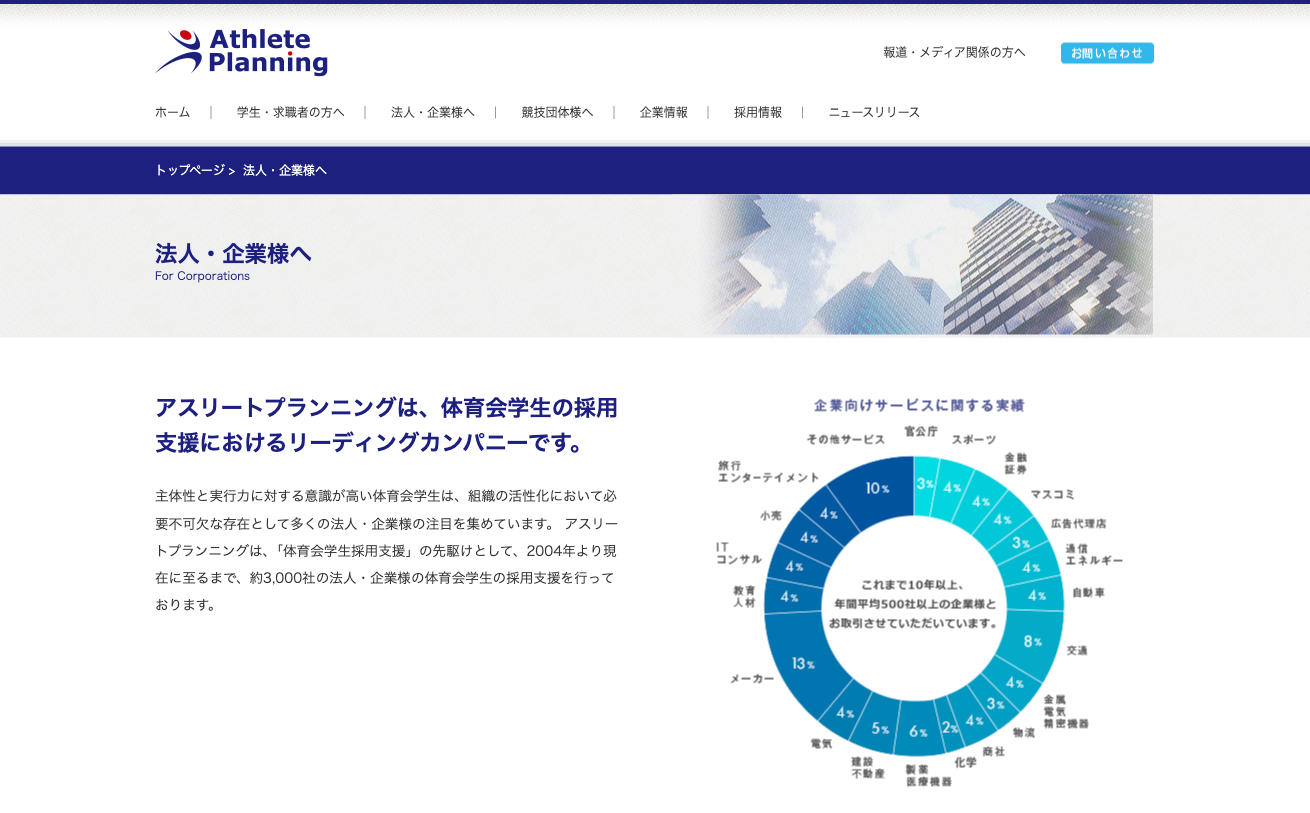The image size is (1310, 813).
Task: Open 学生・求職者の方へ menu item
Action: (x=290, y=112)
